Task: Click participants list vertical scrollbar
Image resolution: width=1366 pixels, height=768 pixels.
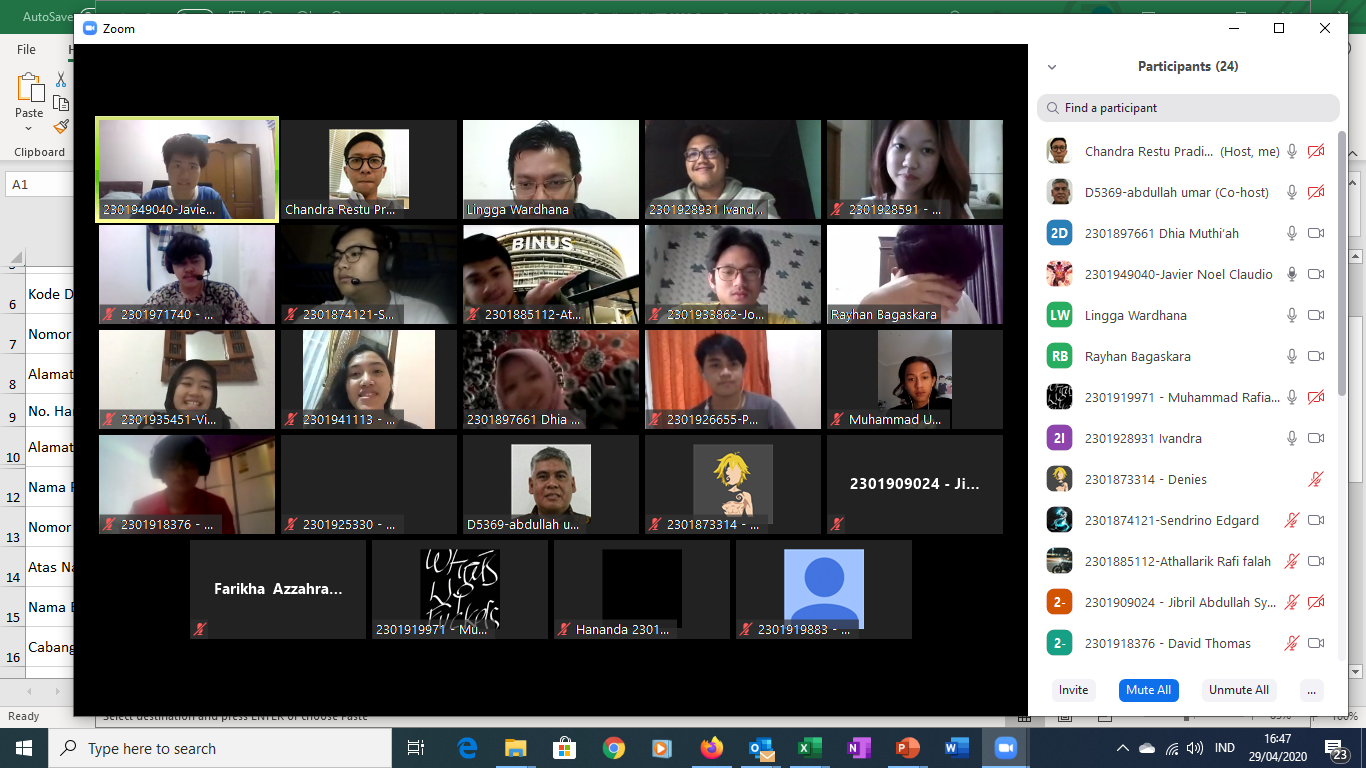Action: click(x=1341, y=263)
